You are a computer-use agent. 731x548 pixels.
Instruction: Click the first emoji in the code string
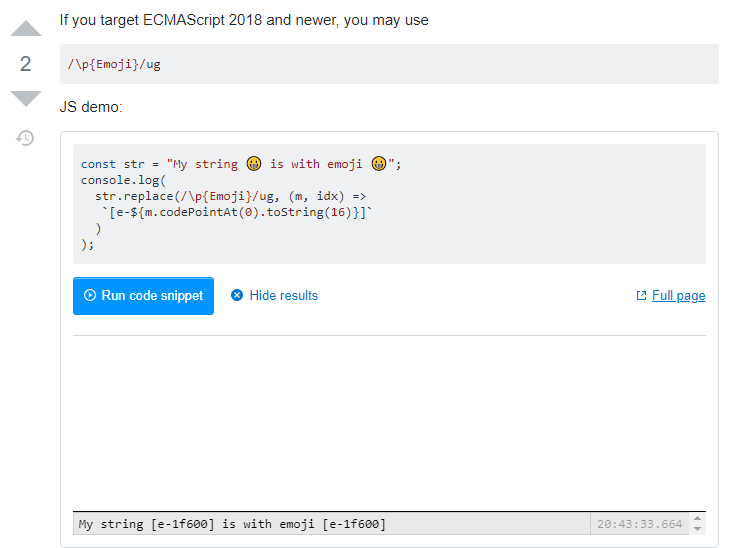click(x=254, y=164)
